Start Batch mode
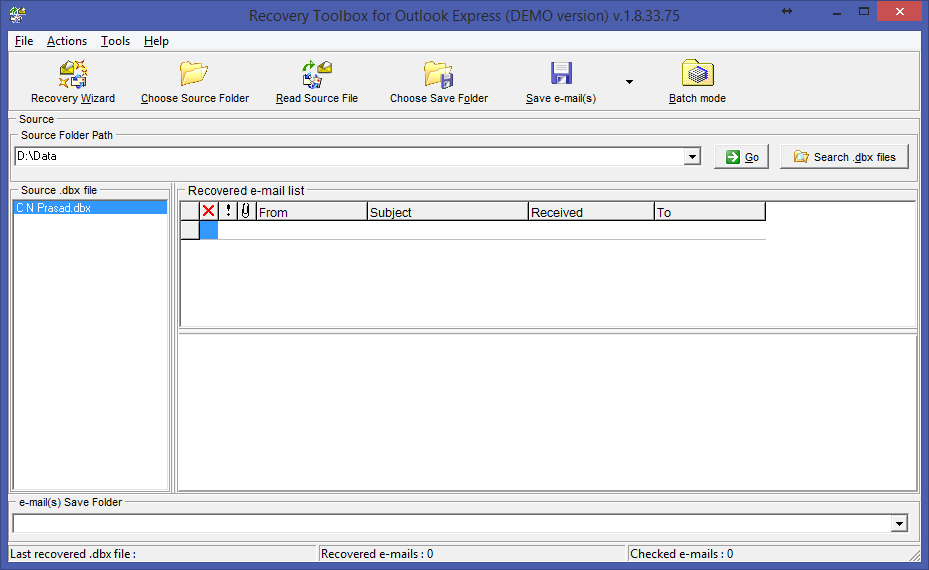 [697, 82]
